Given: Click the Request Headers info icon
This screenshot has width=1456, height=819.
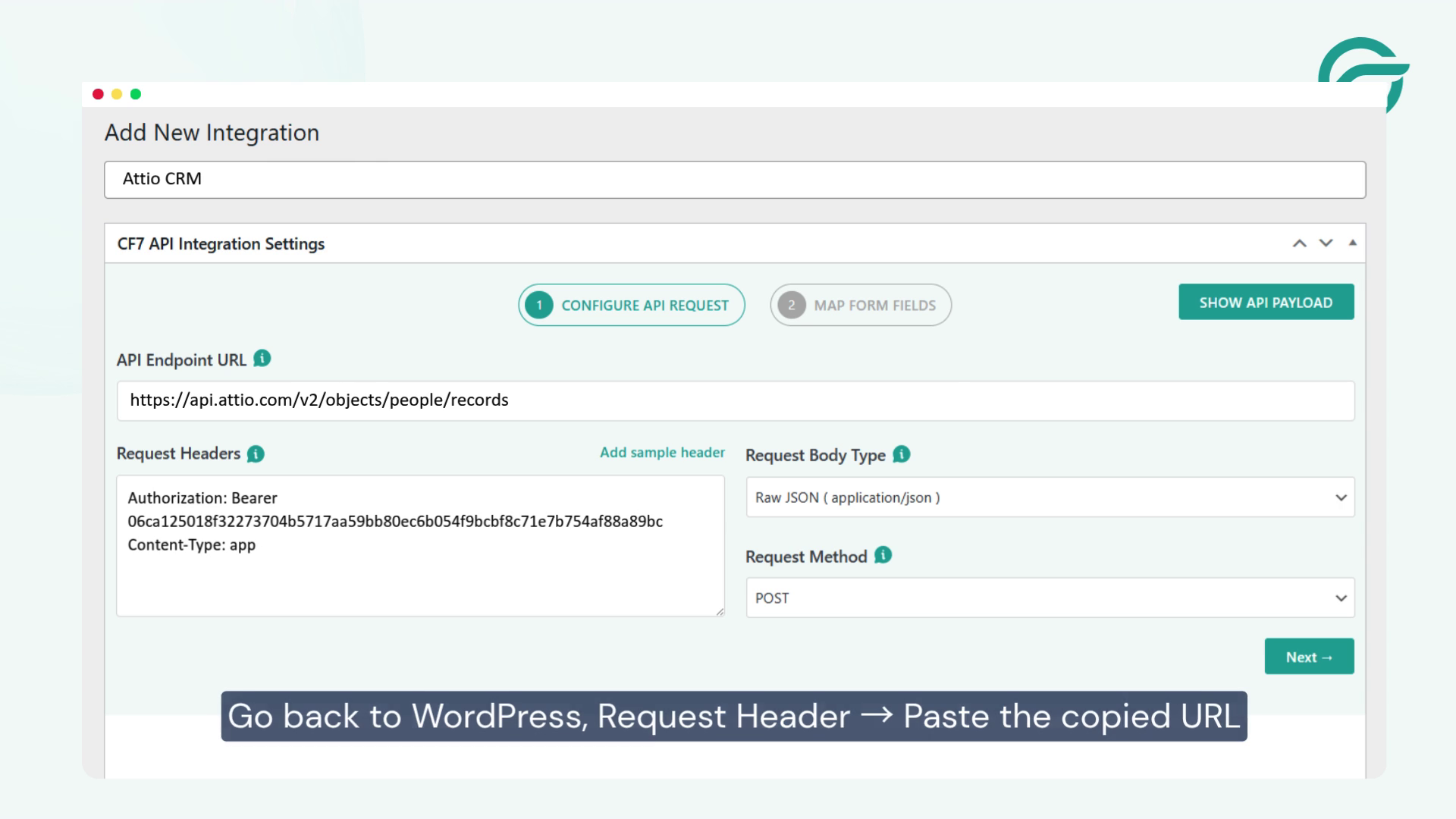Looking at the screenshot, I should point(256,454).
